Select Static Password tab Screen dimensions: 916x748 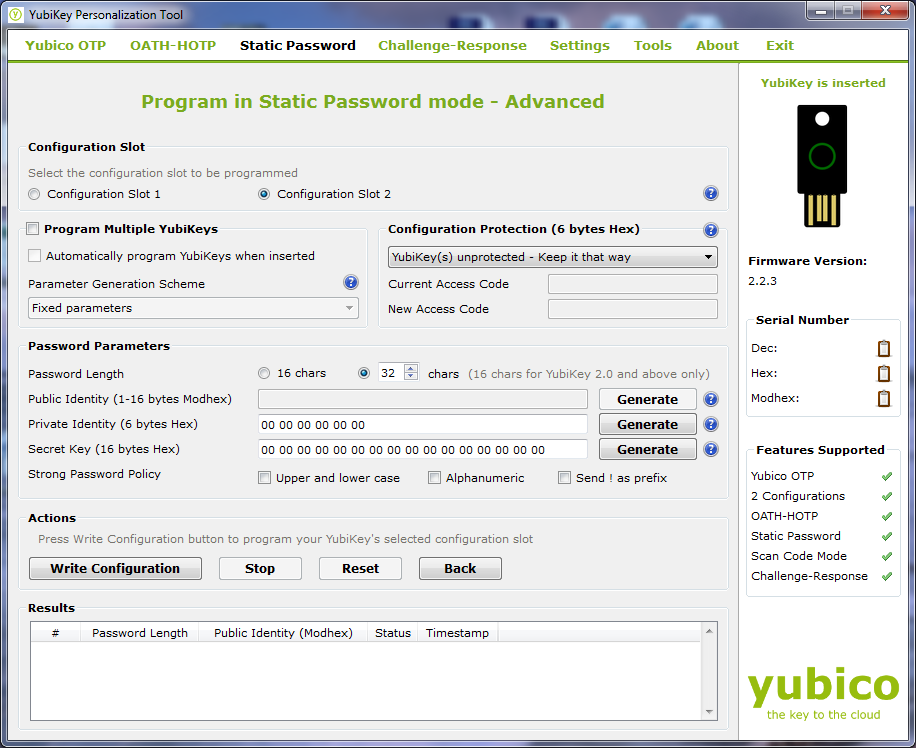(297, 46)
